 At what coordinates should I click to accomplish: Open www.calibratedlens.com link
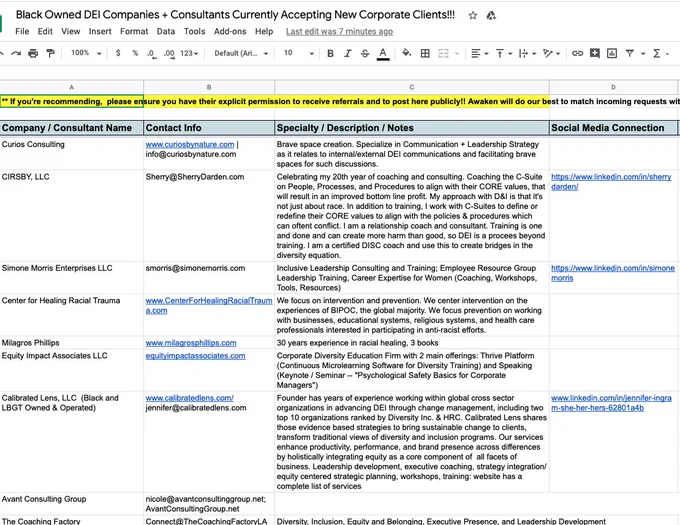point(190,398)
